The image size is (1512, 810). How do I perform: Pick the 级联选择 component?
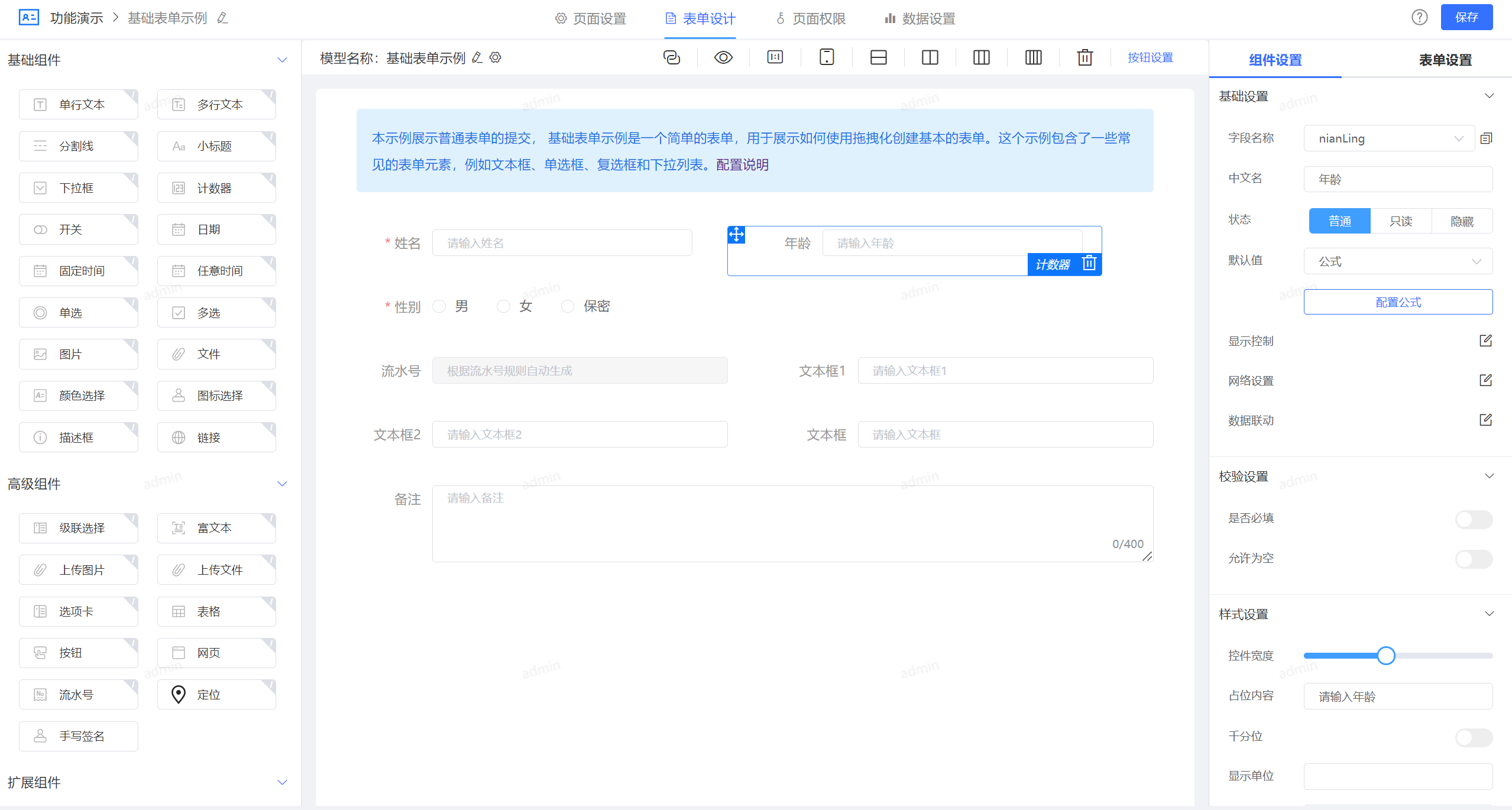79,528
